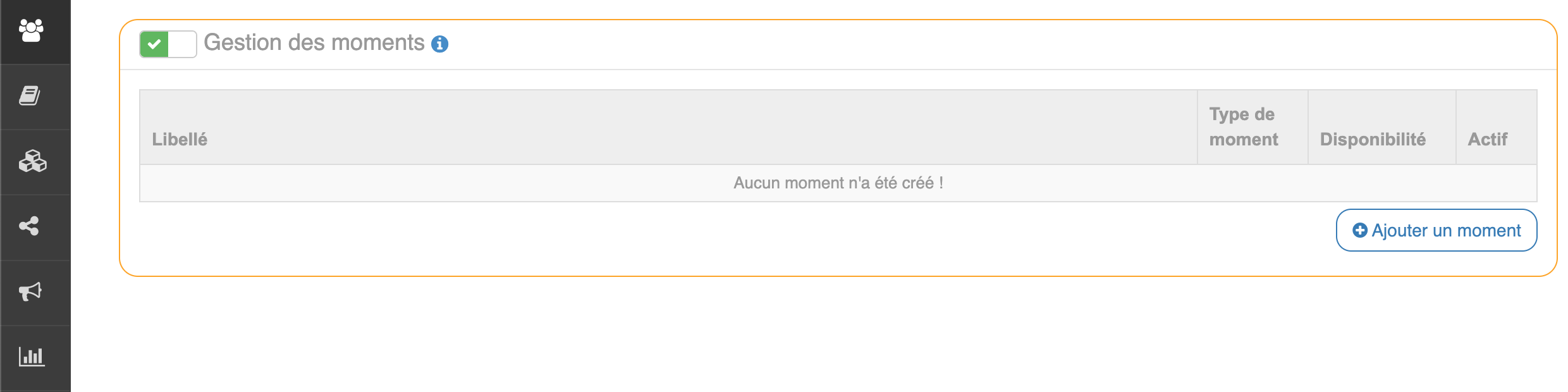The width and height of the screenshot is (1568, 392).
Task: Select the Disponibilité column header
Action: point(1373,139)
